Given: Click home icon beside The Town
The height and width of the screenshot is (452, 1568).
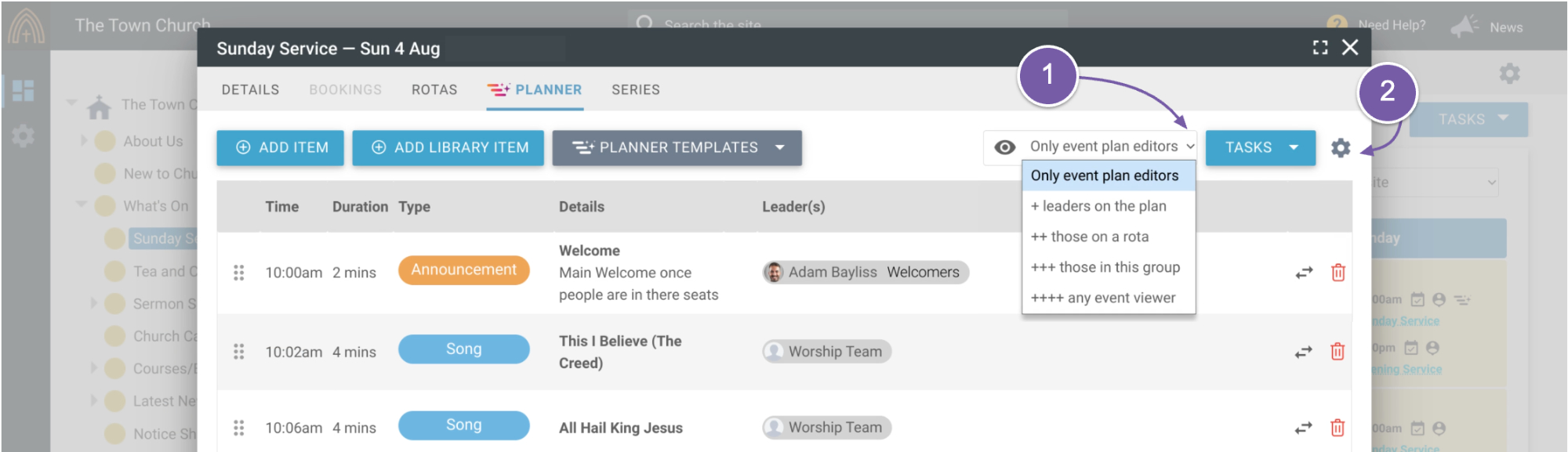Looking at the screenshot, I should click(x=99, y=106).
